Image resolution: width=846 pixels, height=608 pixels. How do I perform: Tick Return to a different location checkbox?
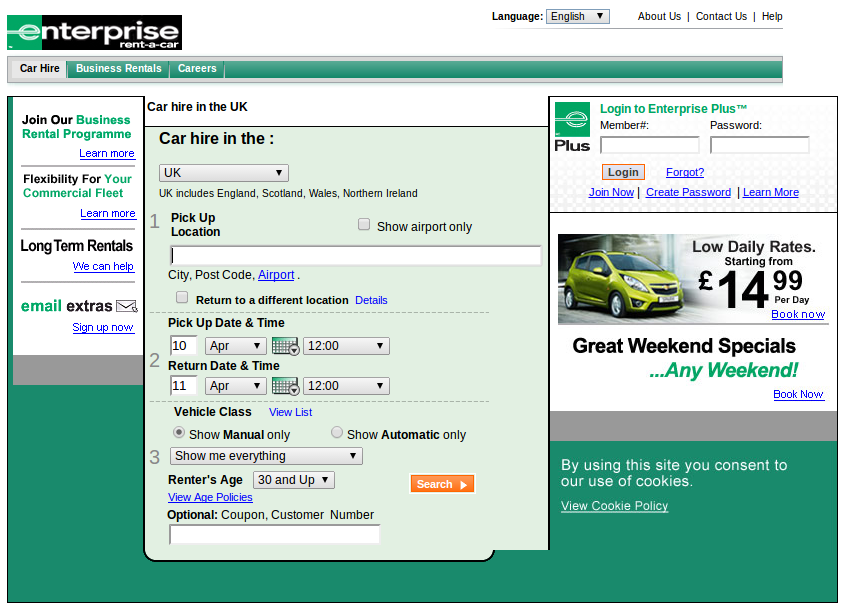(x=182, y=298)
